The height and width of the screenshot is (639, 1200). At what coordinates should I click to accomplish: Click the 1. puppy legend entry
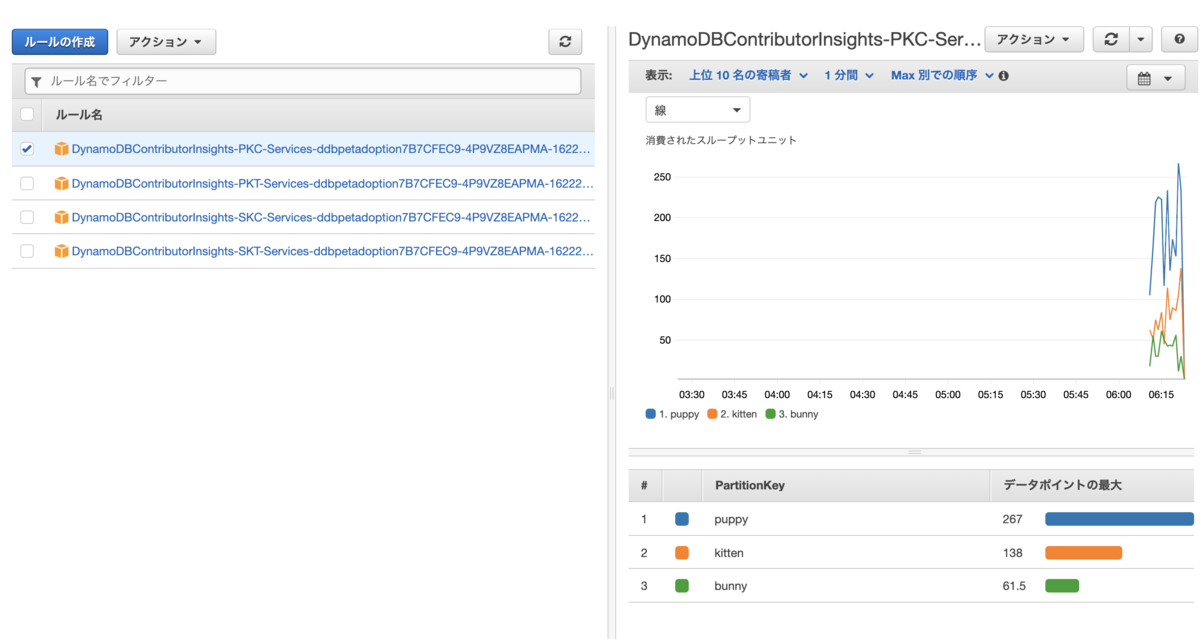673,414
